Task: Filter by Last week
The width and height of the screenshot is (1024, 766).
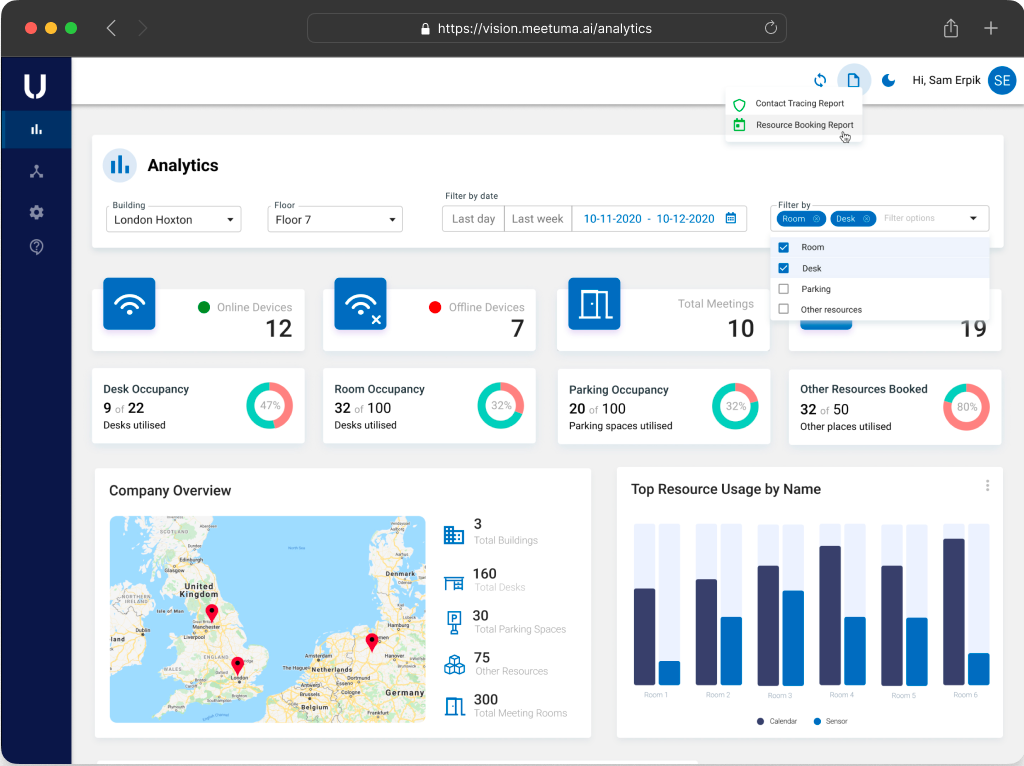Action: [537, 219]
